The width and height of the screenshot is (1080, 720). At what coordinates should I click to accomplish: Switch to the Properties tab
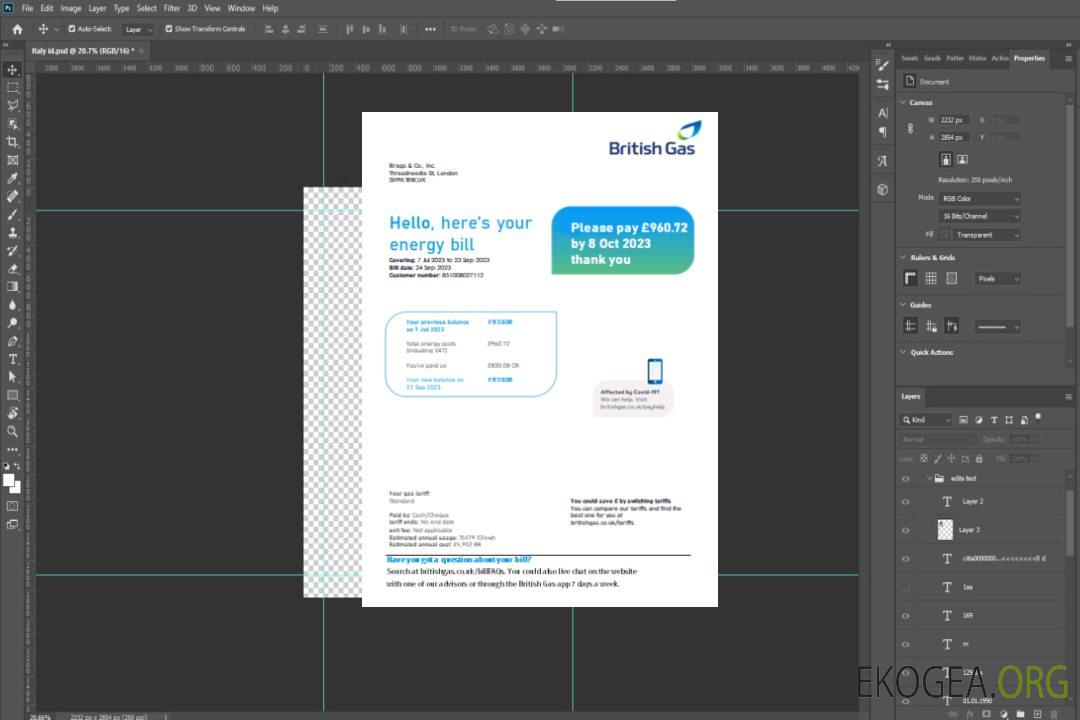click(x=1029, y=59)
